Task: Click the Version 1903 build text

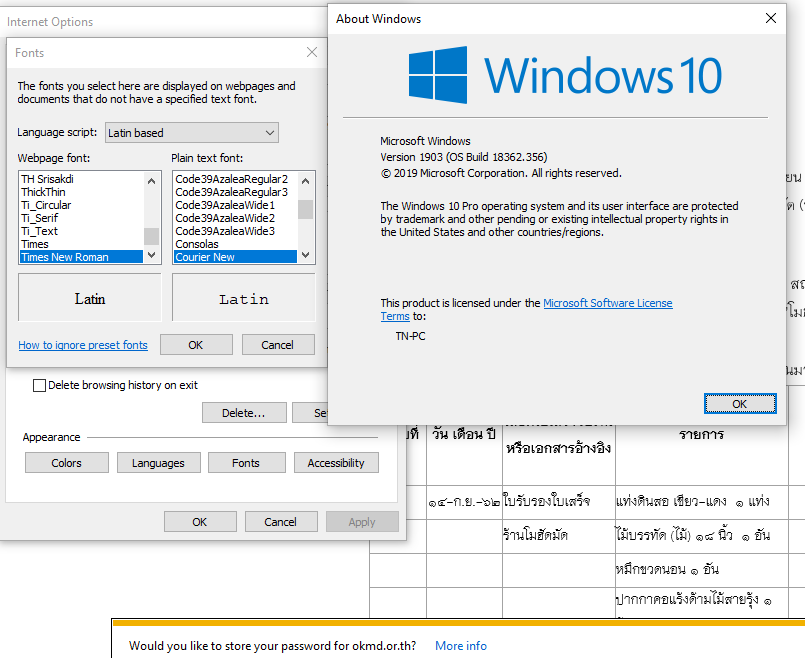Action: coord(464,157)
